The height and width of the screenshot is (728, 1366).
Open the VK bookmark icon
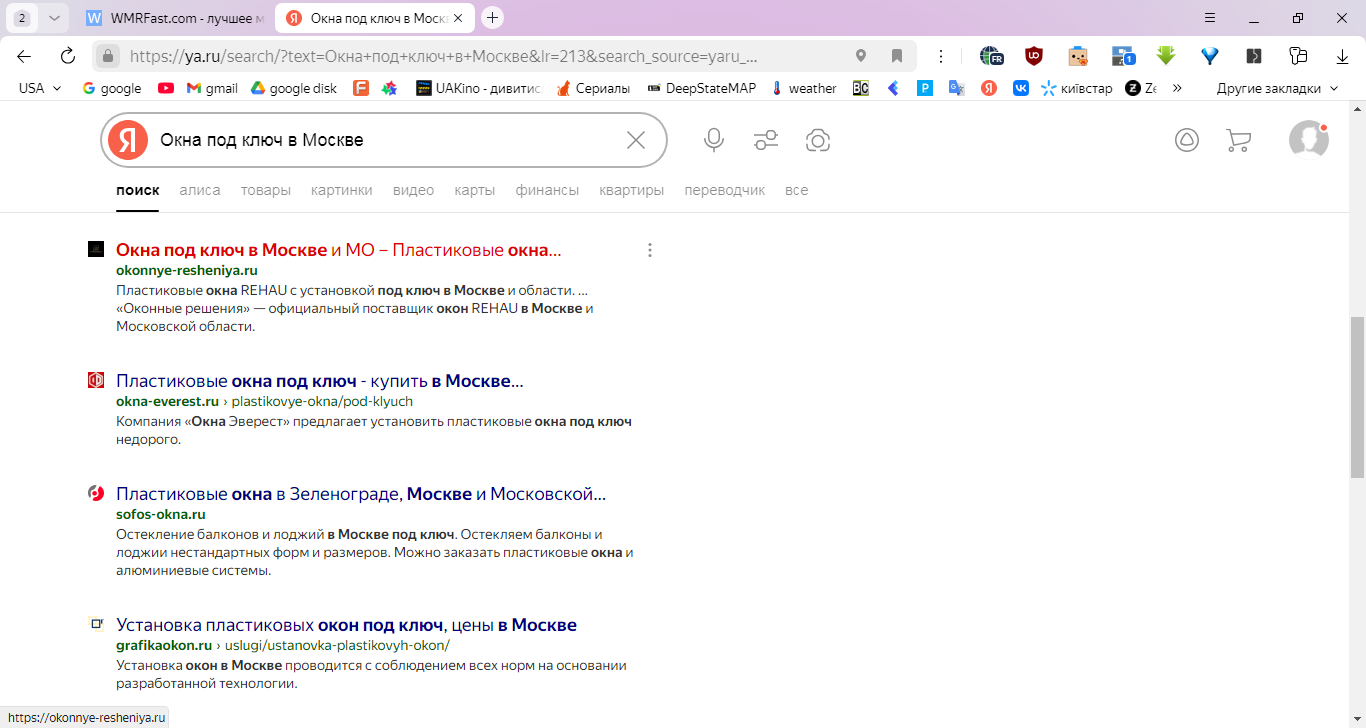tap(1021, 88)
